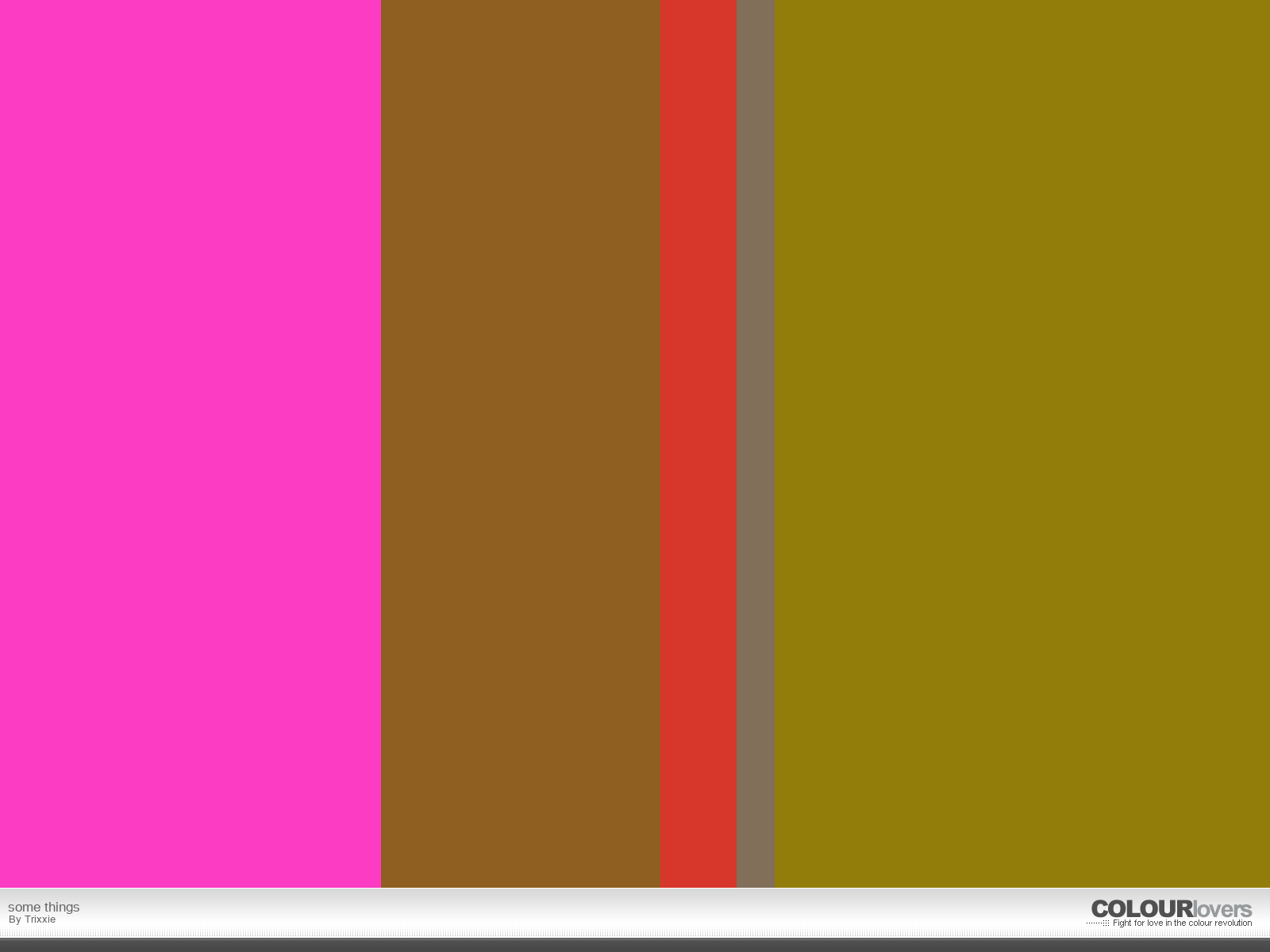Click 'Fight for love in the colour revolution'
The image size is (1270, 952).
tap(1182, 923)
